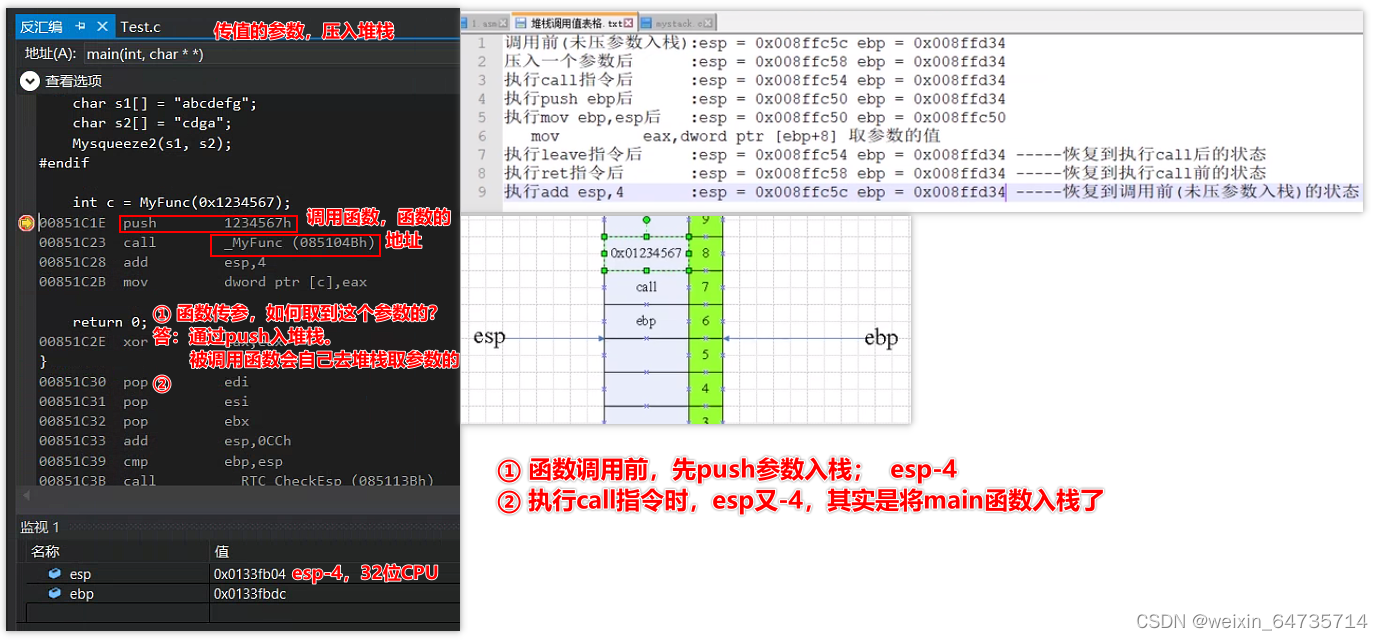Click the 执行call指令后 line in editor

[755, 81]
